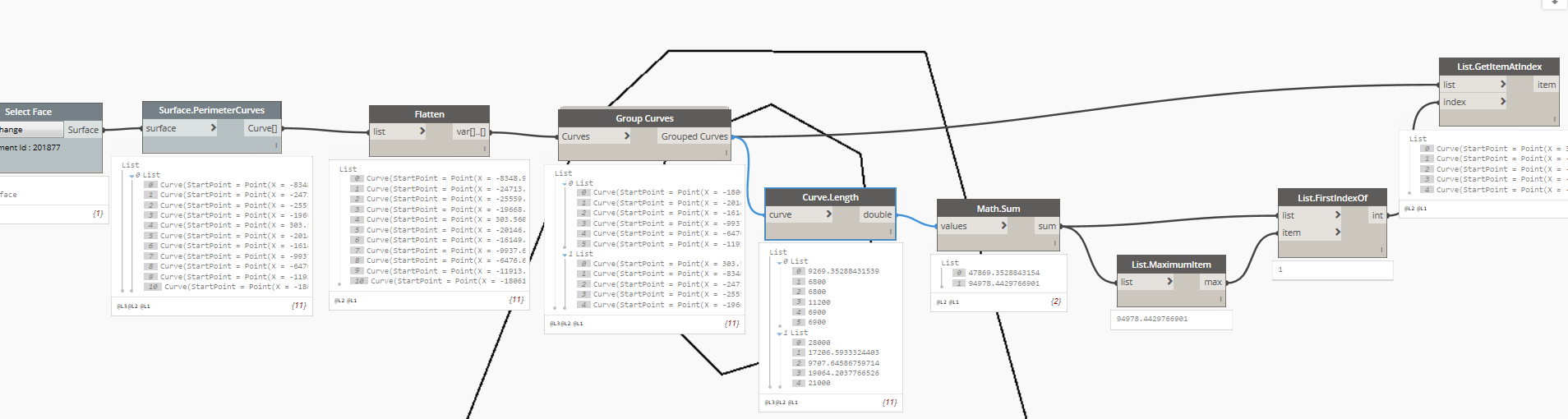Collapse the 0 List in Surface.PerimeterCurves preview

[131, 176]
